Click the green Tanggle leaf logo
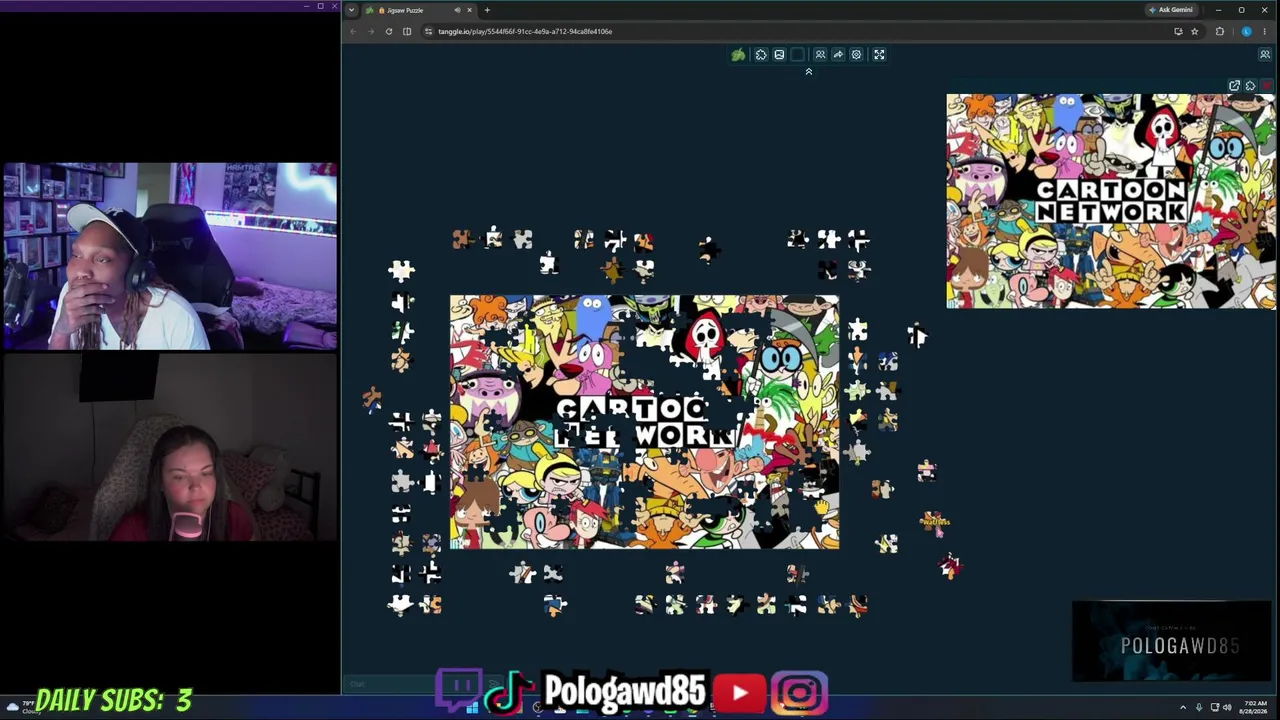 click(738, 55)
